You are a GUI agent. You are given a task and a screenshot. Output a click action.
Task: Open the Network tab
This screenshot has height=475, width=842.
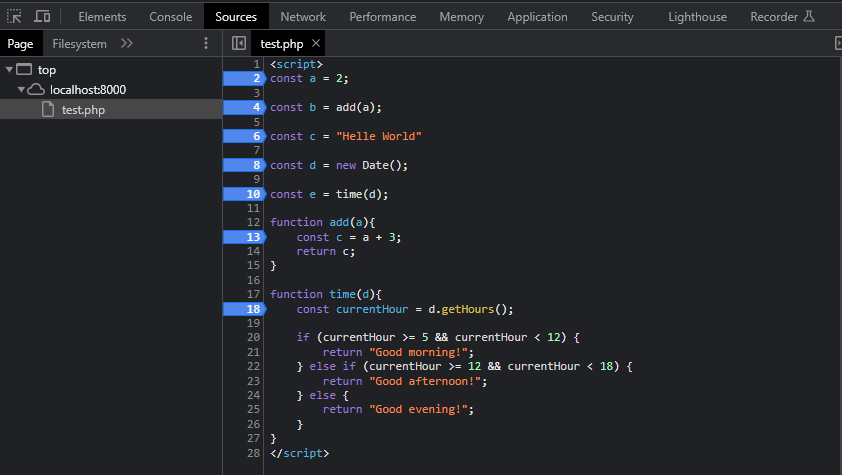[x=303, y=16]
